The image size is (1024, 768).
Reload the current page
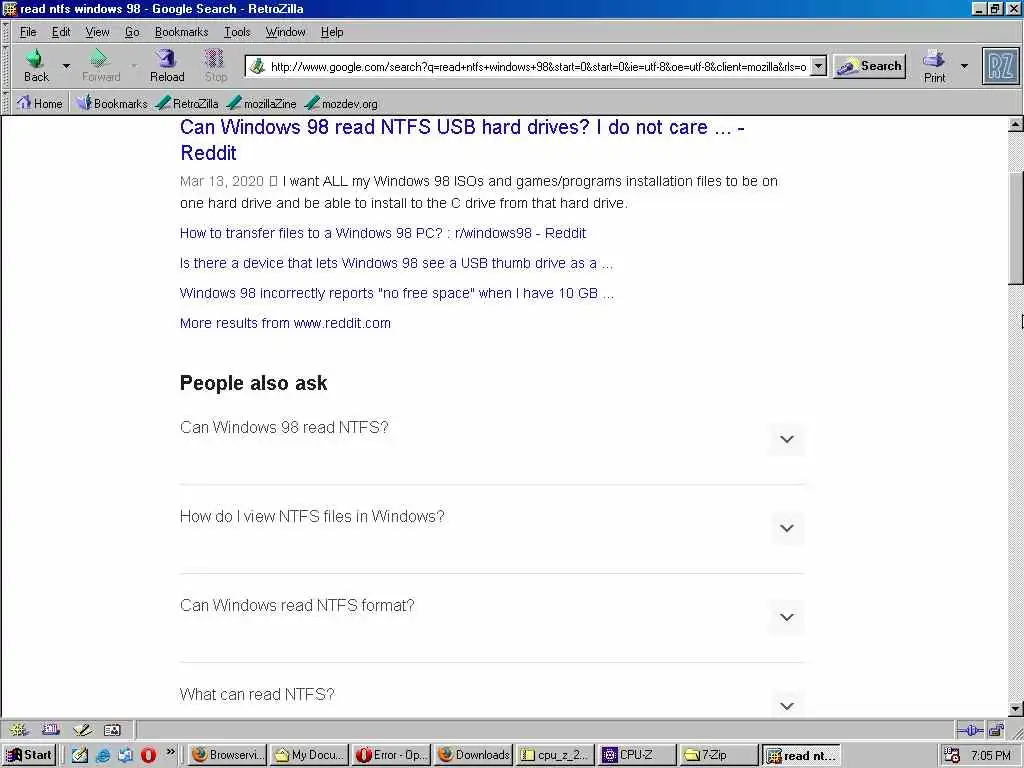coord(167,65)
